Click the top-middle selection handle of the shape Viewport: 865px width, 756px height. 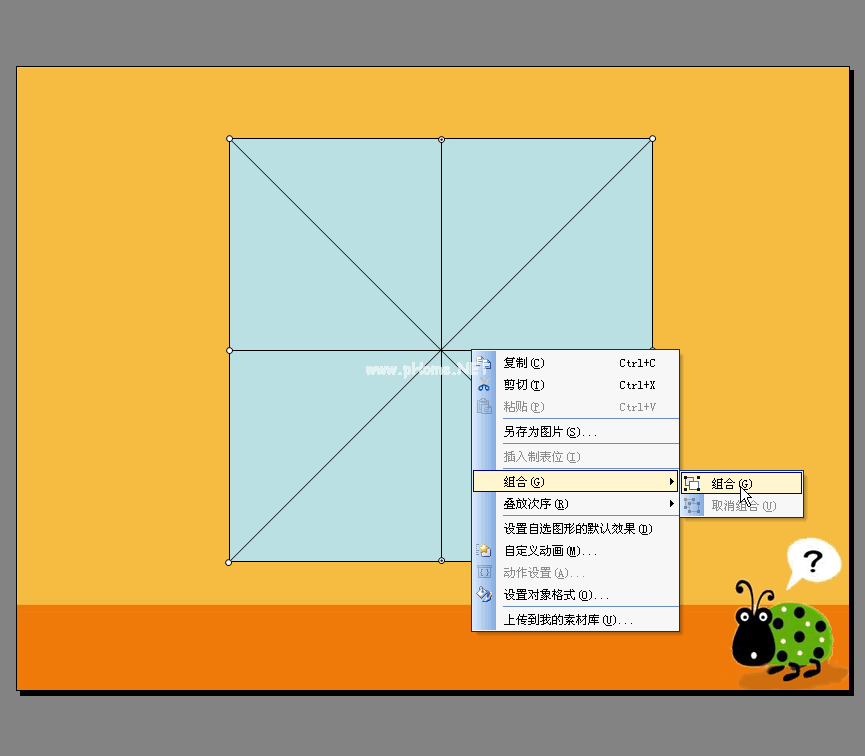point(441,139)
